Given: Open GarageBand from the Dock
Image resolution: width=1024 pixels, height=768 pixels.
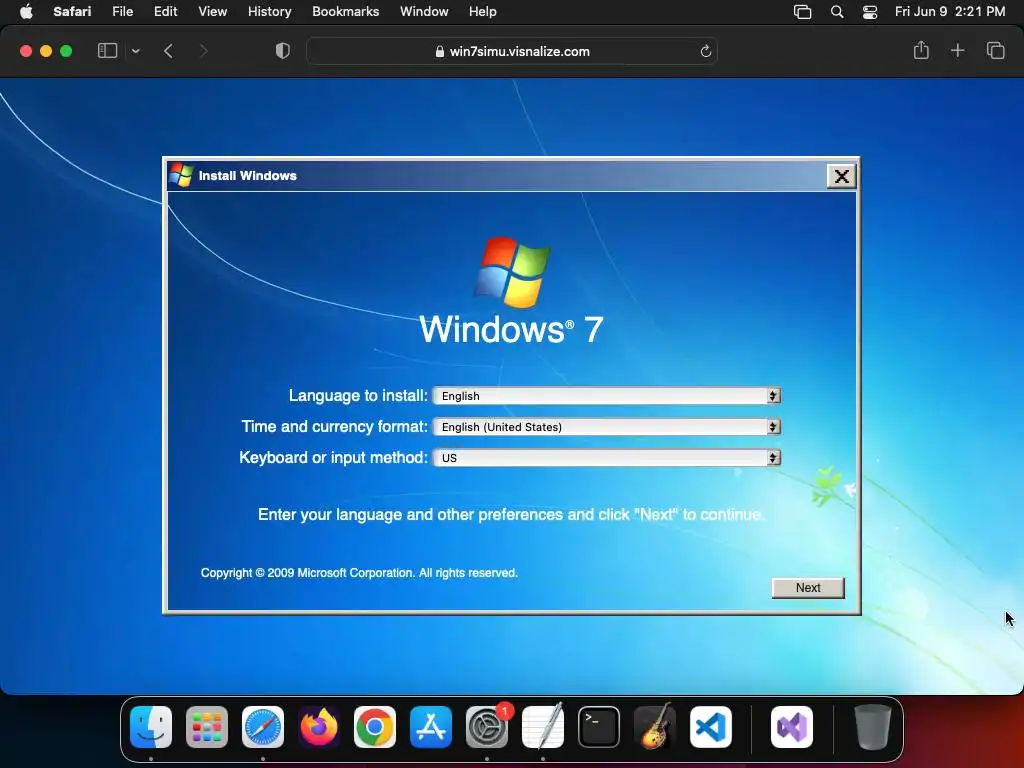Looking at the screenshot, I should 655,727.
